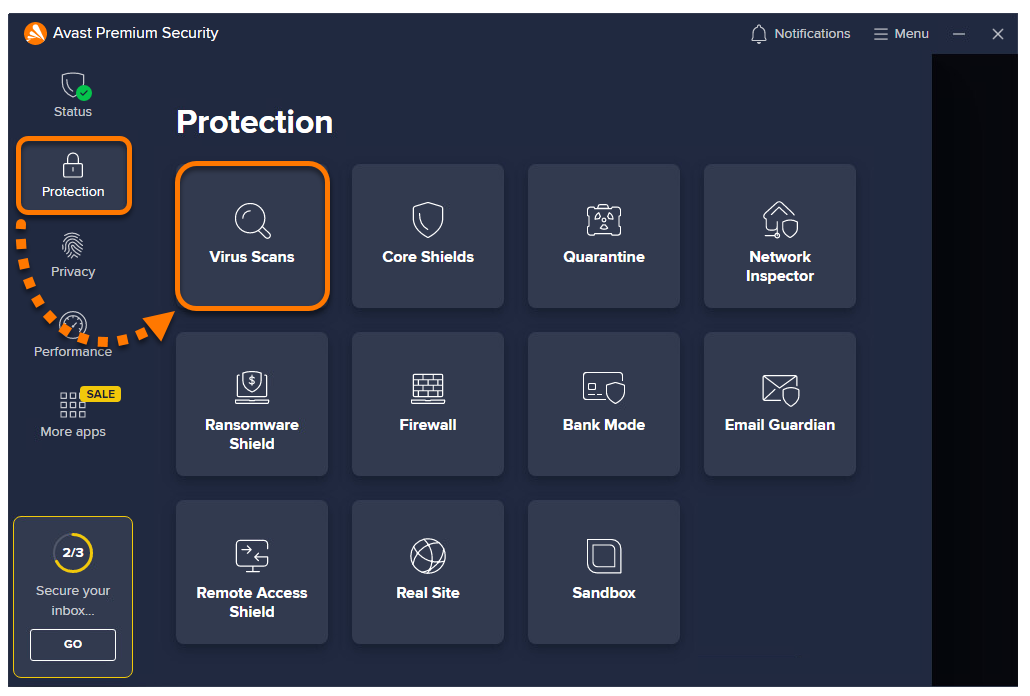Screen dimensions: 1030x696
Task: Open Core Shields settings
Action: tap(428, 236)
